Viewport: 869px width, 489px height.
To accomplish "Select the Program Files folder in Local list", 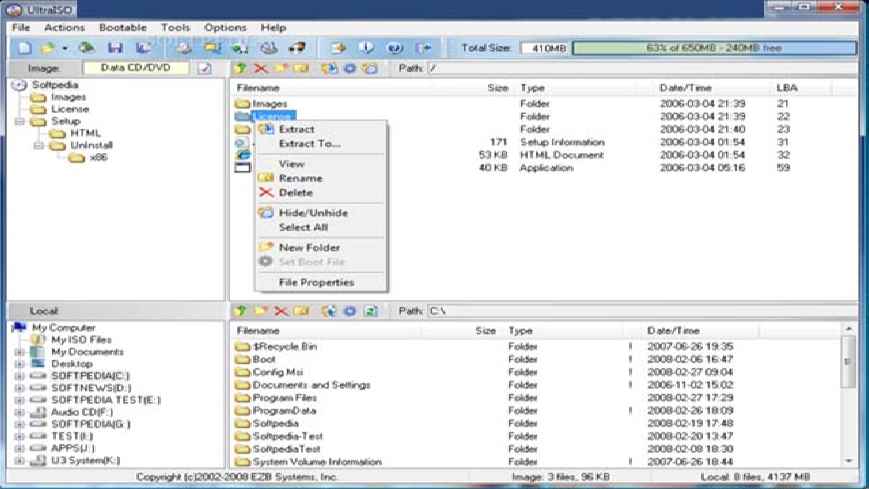I will click(284, 397).
